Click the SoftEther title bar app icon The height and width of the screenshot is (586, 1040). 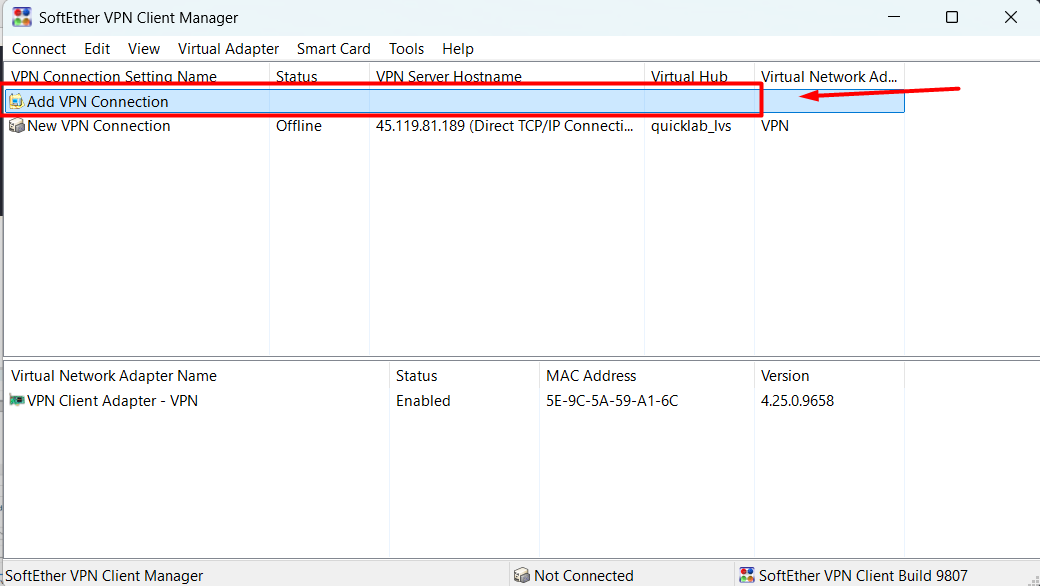point(21,18)
